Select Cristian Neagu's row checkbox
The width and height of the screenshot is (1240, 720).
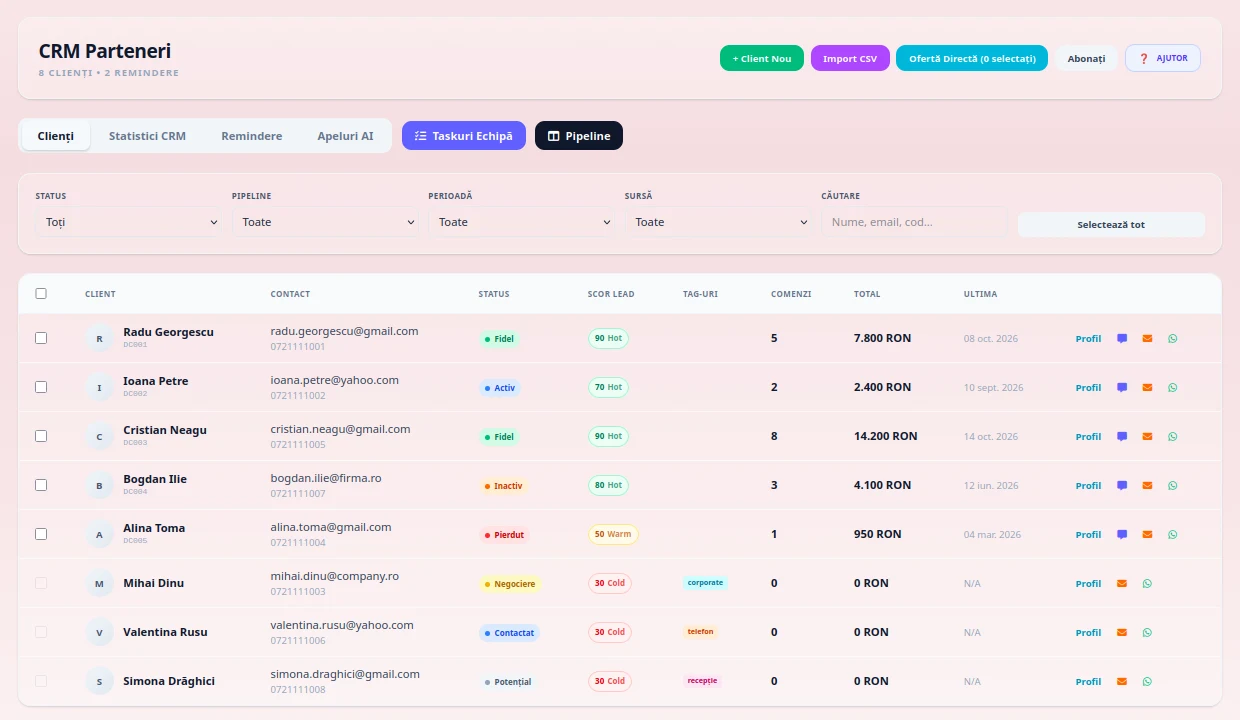coord(41,436)
